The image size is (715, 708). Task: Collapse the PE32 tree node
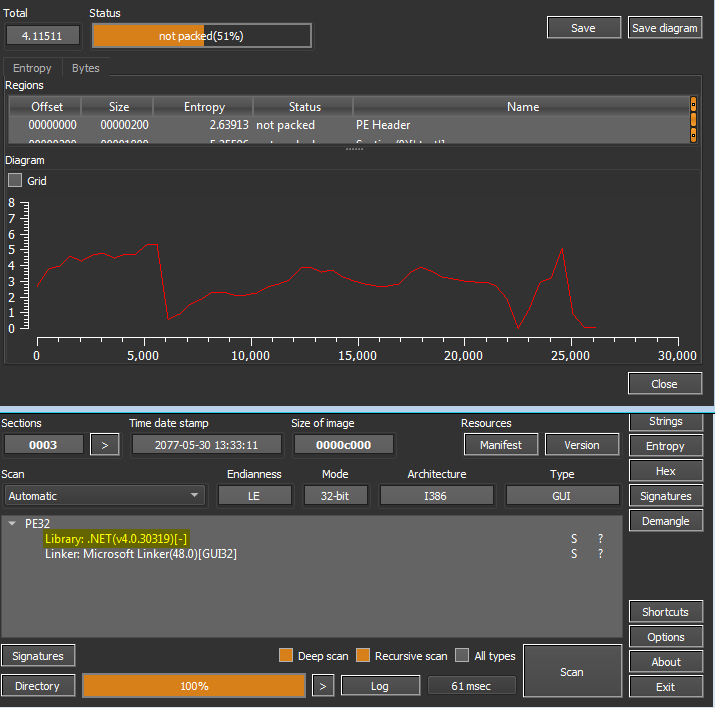point(12,523)
